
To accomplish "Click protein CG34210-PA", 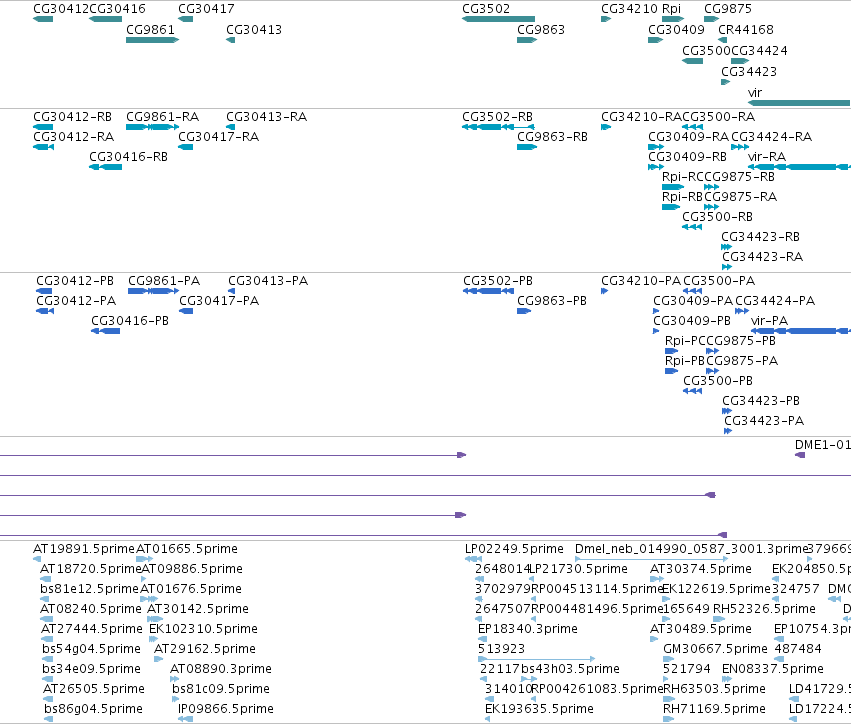I will point(641,281).
